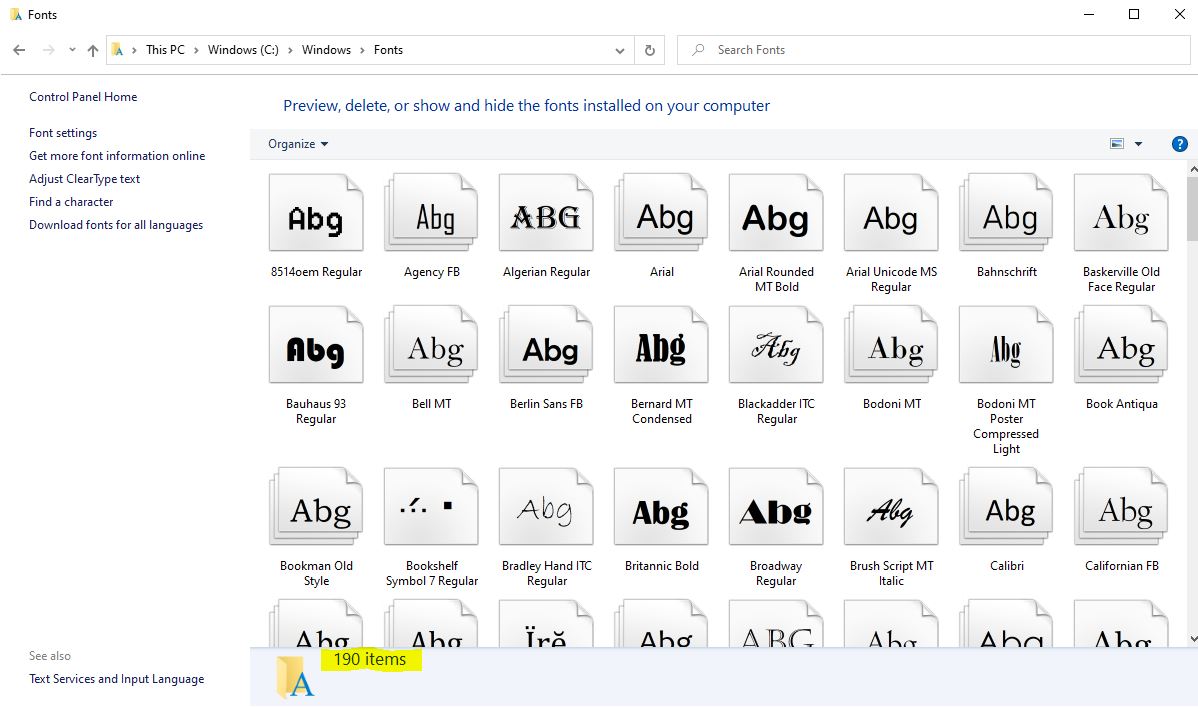This screenshot has width=1198, height=707.
Task: Click the vertical scrollbar down arrow
Action: (x=1191, y=638)
